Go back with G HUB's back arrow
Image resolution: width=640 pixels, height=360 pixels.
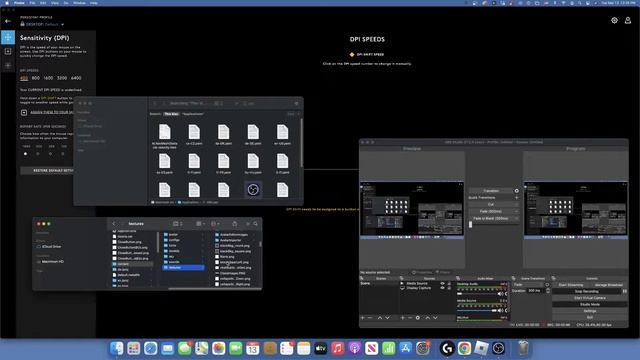point(8,21)
